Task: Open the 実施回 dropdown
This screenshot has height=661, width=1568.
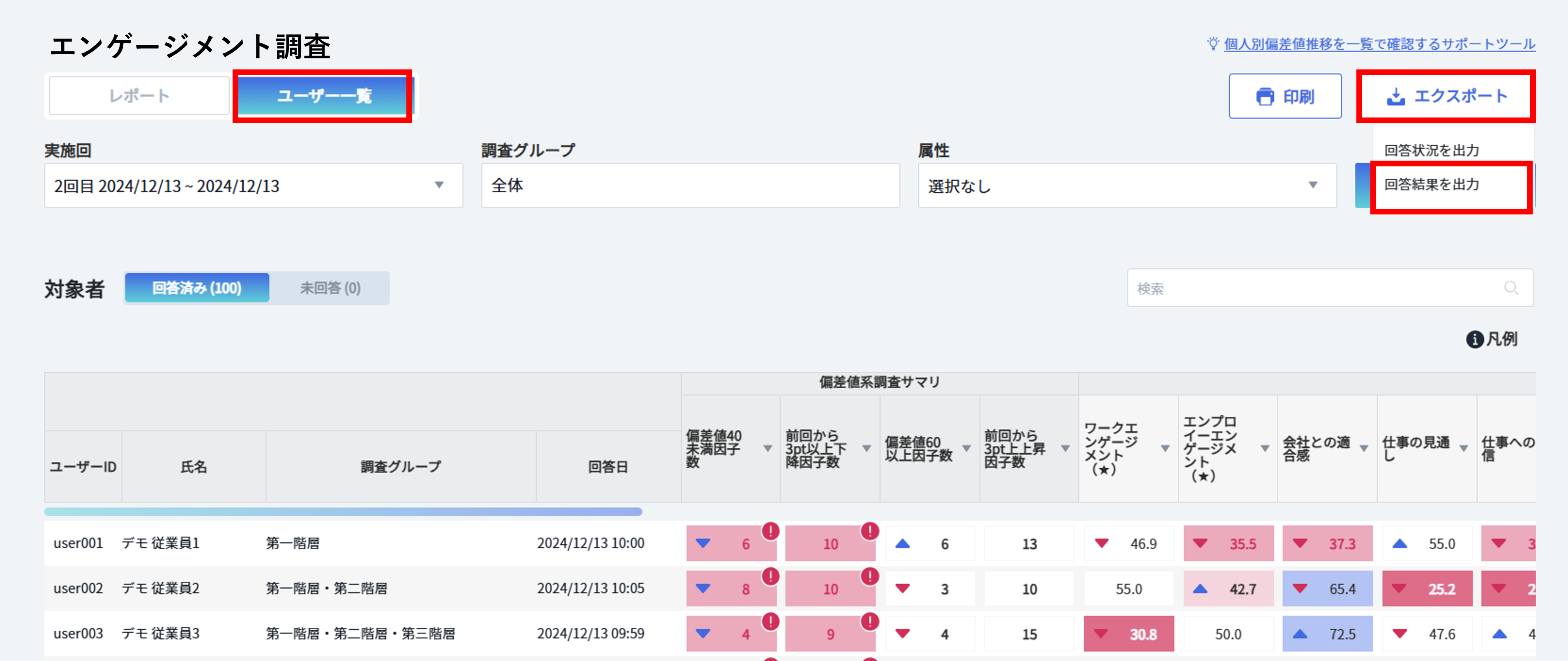Action: tap(253, 186)
